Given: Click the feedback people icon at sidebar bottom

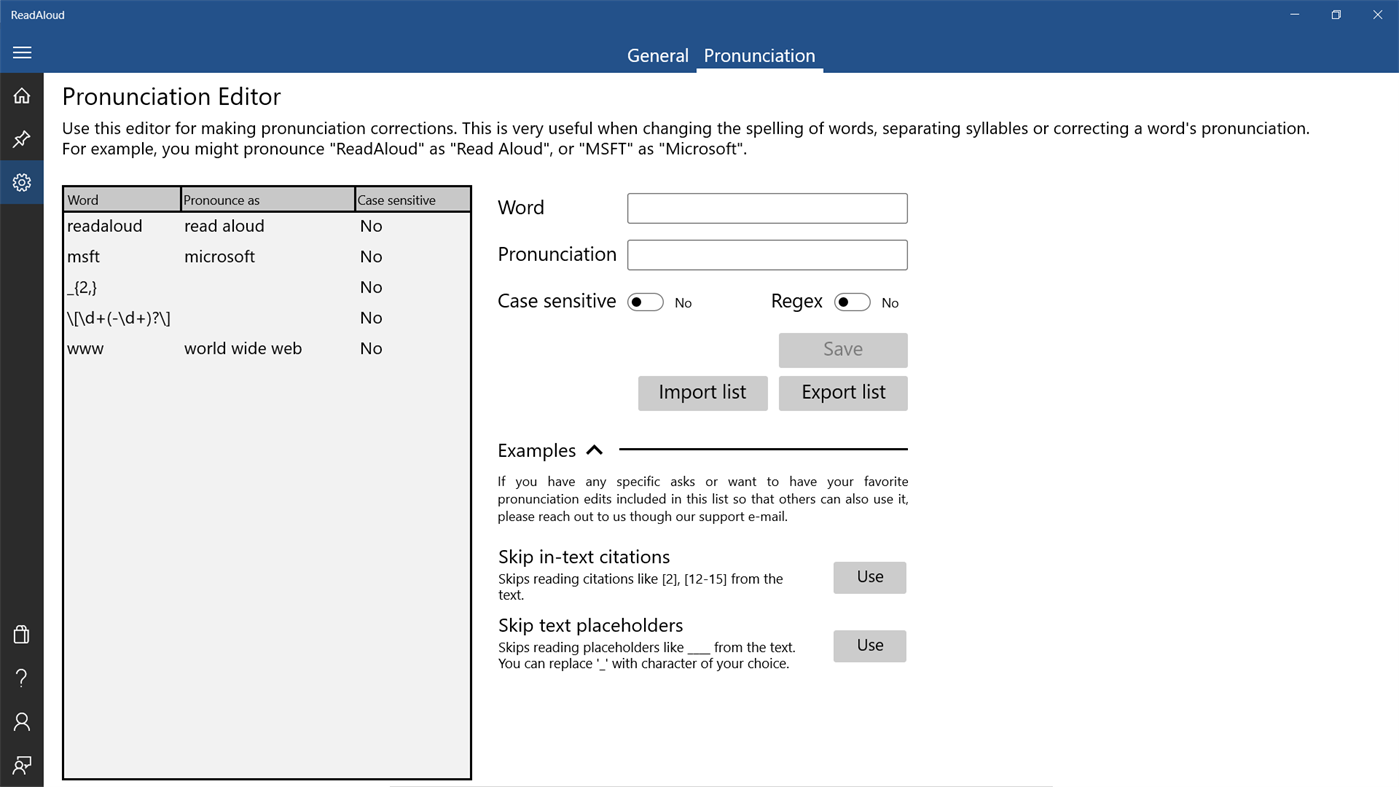Looking at the screenshot, I should (21, 764).
